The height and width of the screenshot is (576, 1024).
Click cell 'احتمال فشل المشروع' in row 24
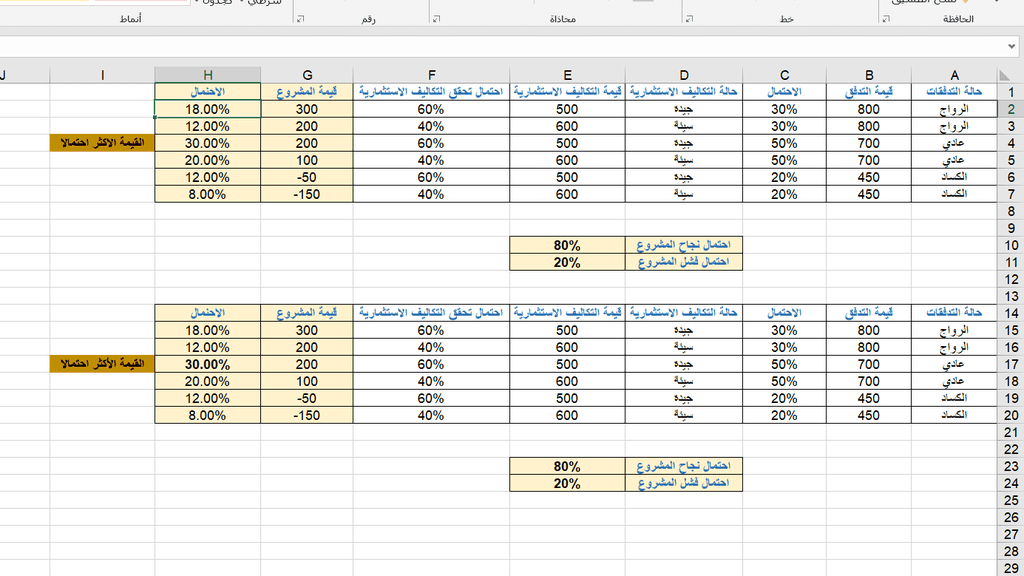(684, 483)
